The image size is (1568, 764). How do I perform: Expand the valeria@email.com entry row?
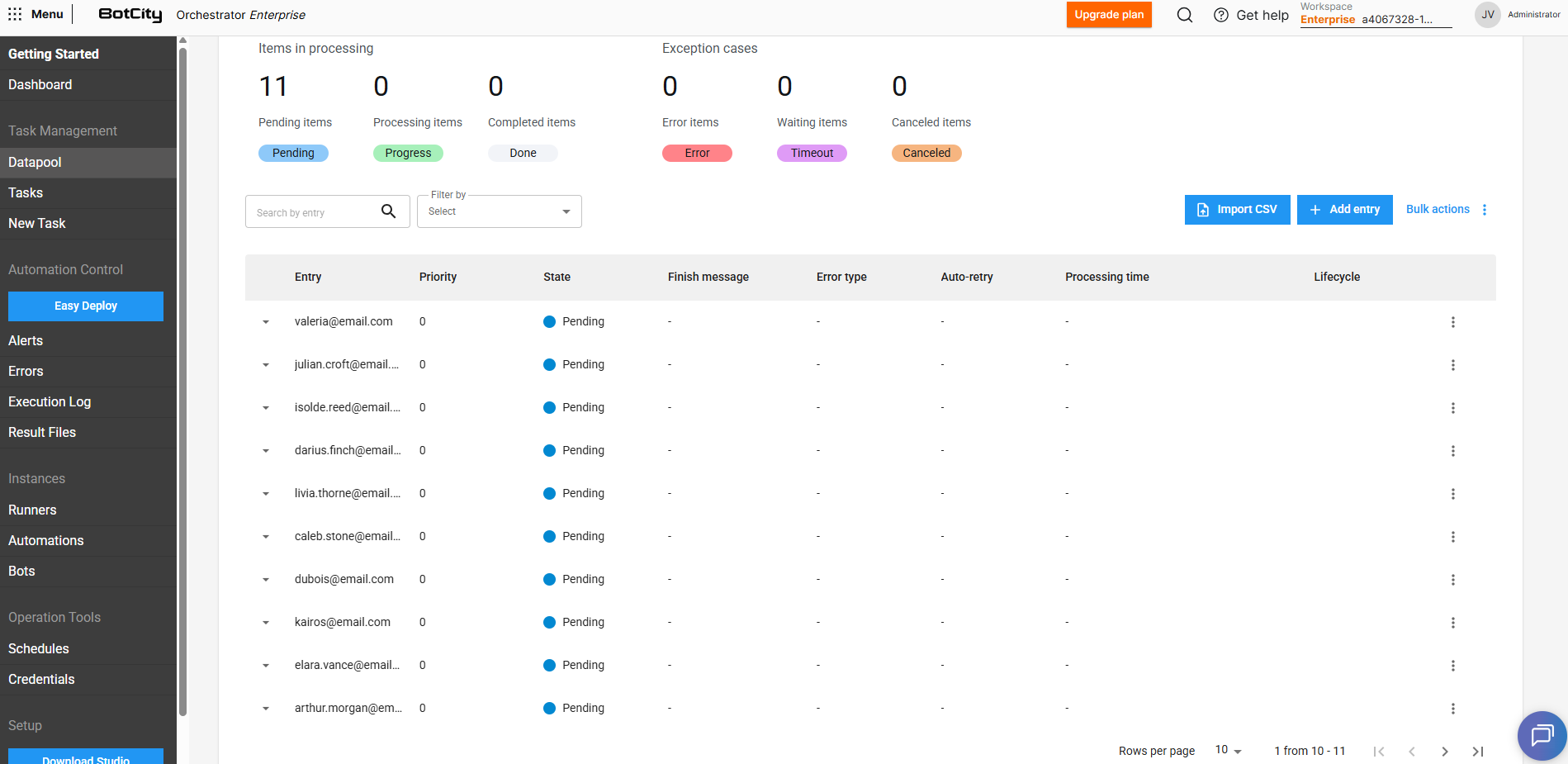click(x=266, y=322)
